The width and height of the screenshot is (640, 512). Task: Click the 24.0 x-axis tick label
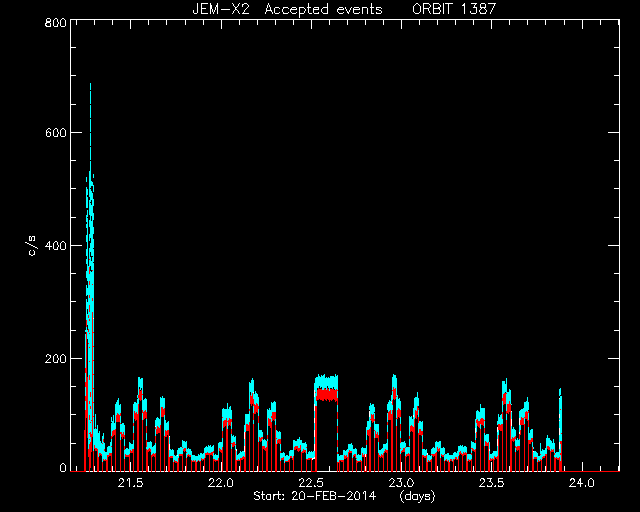582,483
